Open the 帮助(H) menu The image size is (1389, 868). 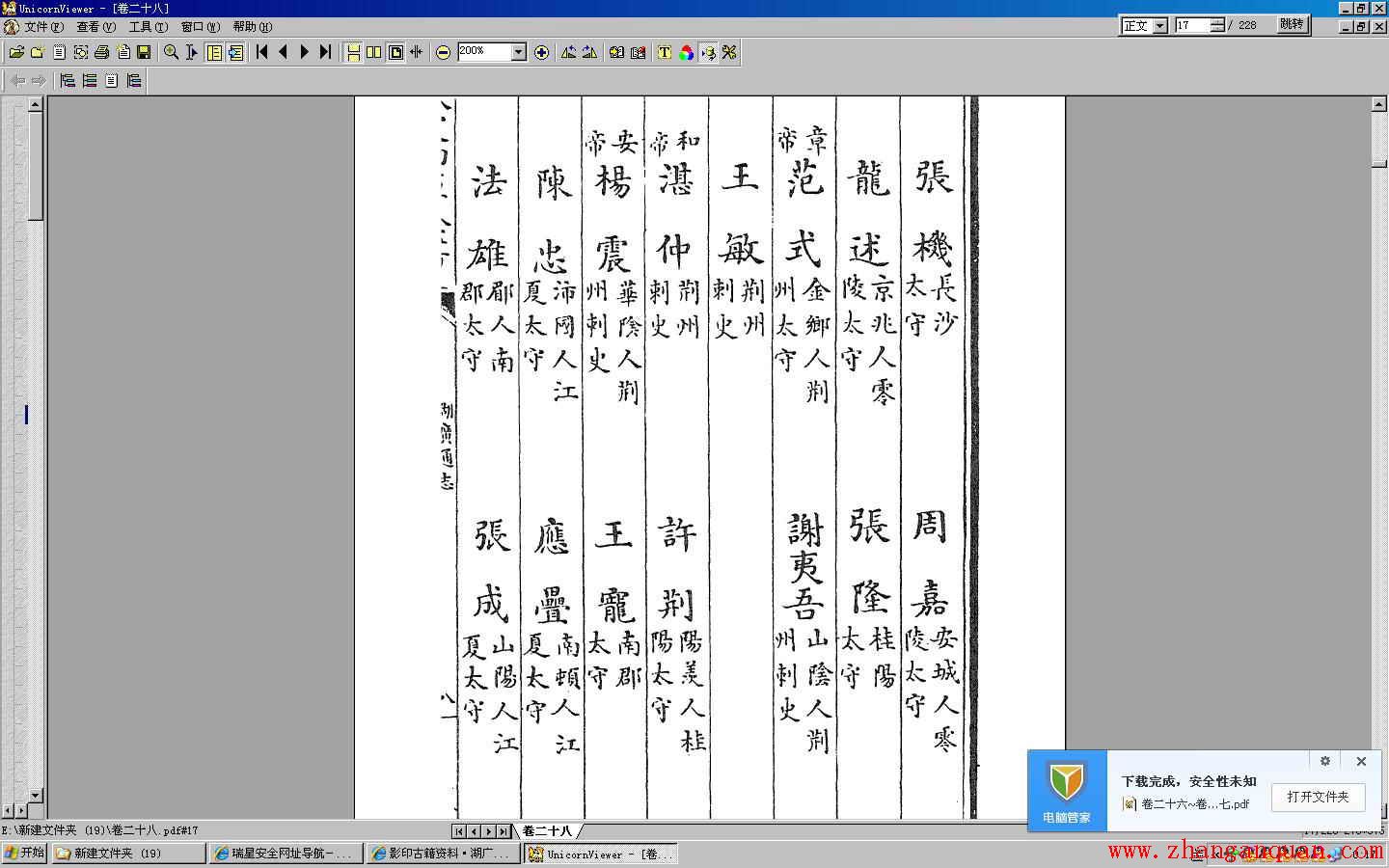(x=253, y=26)
